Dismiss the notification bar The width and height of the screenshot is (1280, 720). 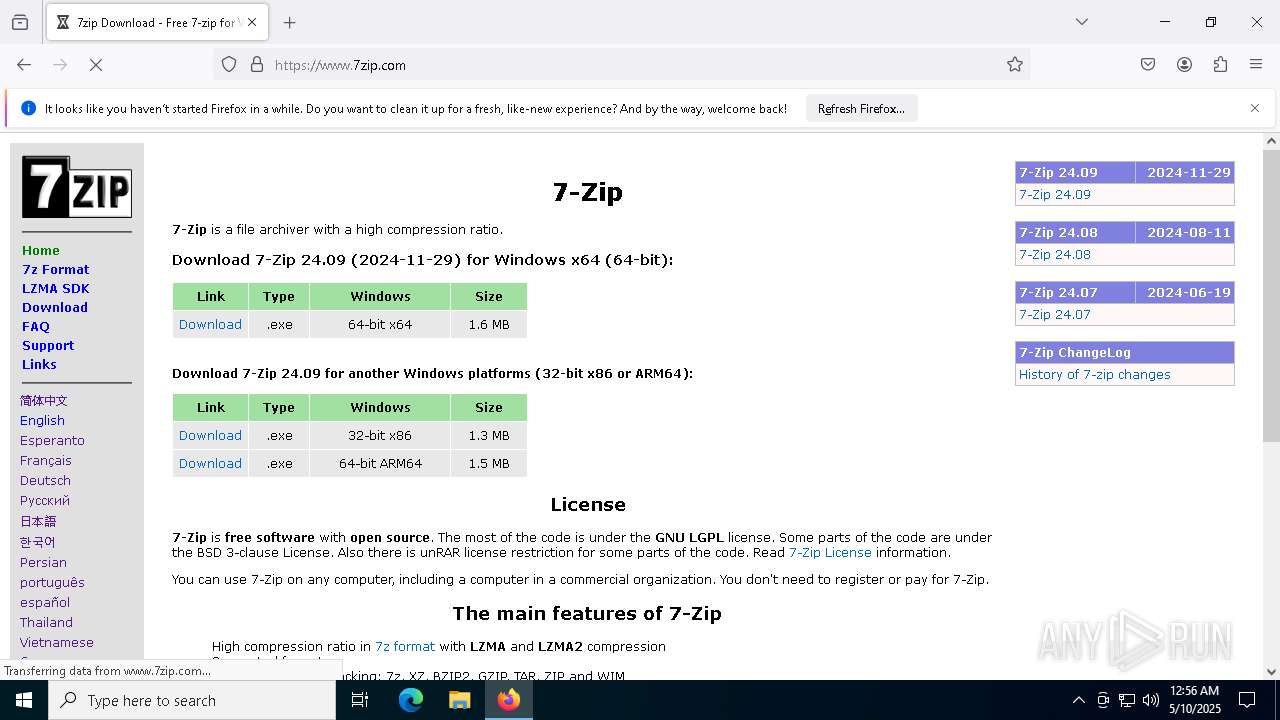coord(1255,108)
